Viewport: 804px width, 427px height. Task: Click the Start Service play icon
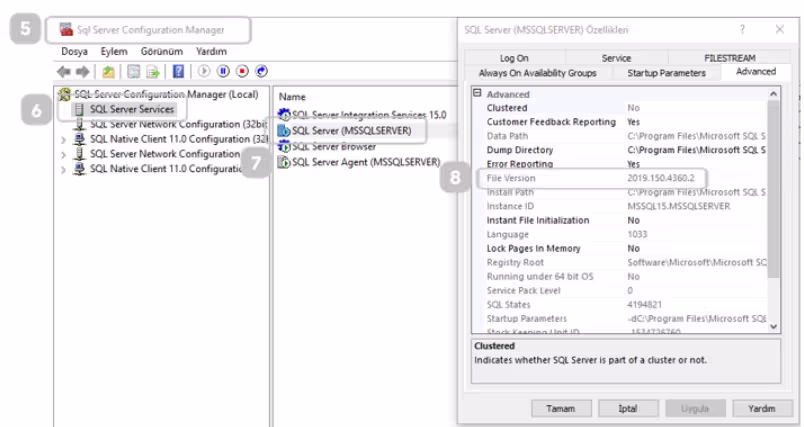coord(204,71)
